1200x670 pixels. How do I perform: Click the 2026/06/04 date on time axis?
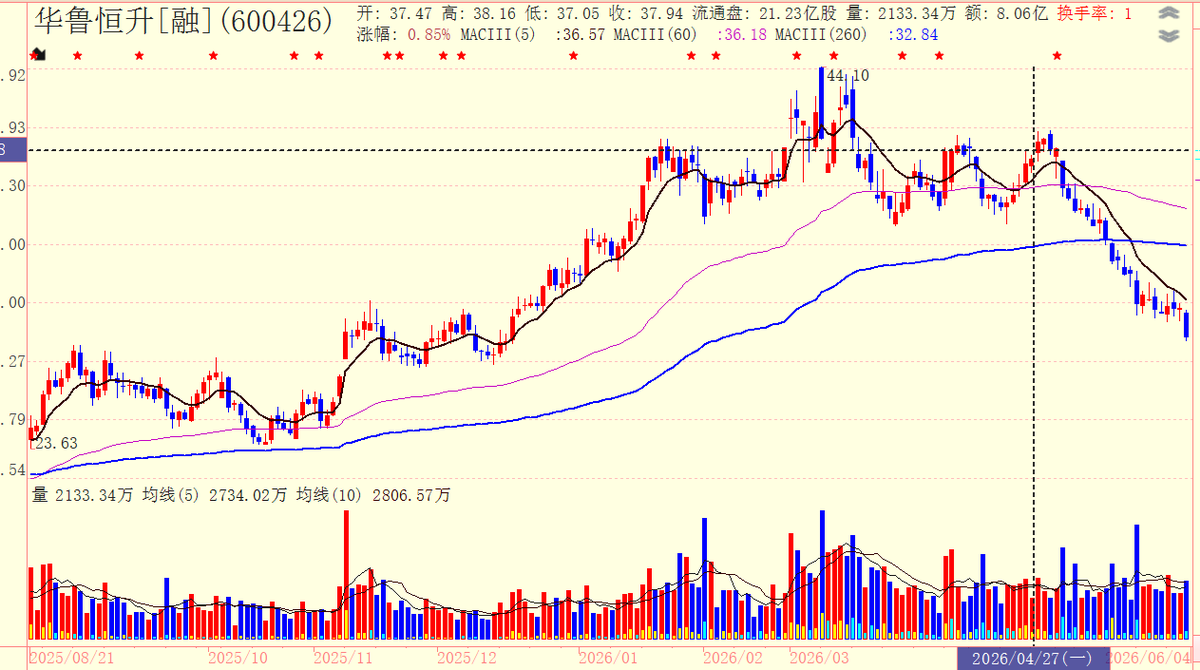pos(1150,658)
